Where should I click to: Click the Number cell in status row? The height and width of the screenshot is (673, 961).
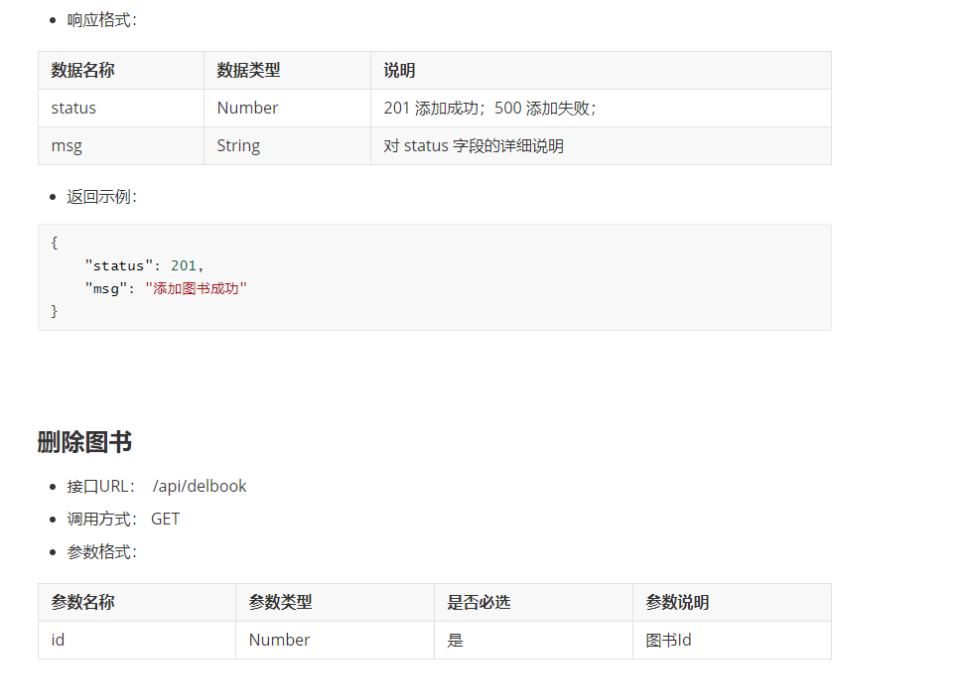287,108
